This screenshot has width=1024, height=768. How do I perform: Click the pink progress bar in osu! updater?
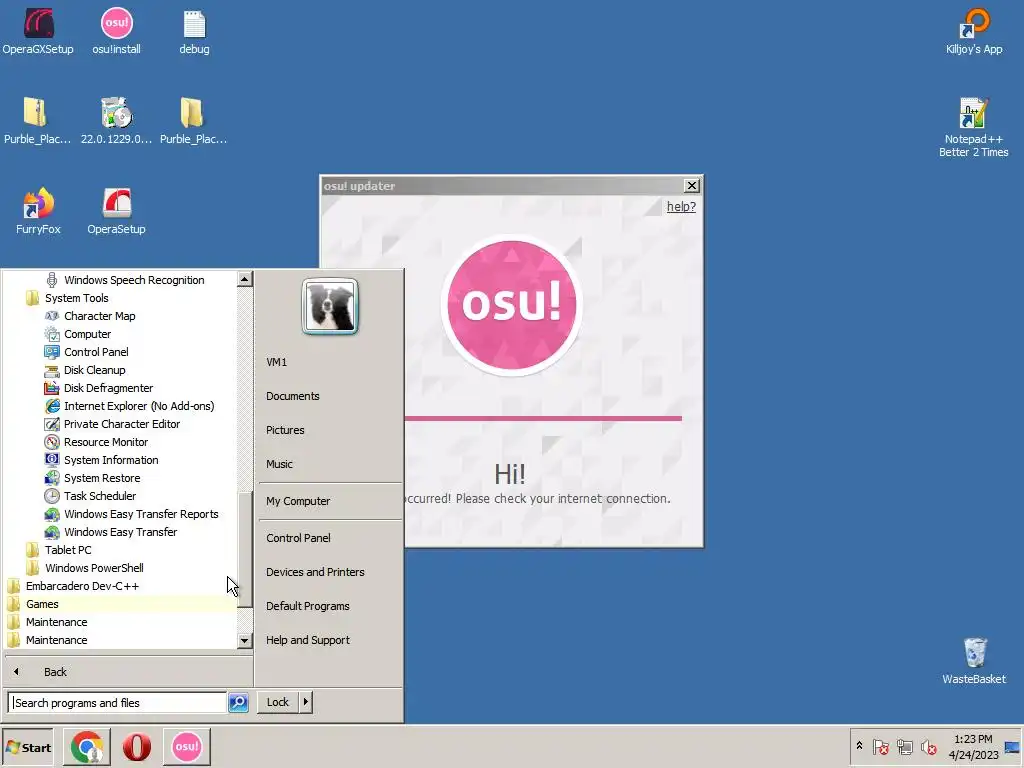543,419
